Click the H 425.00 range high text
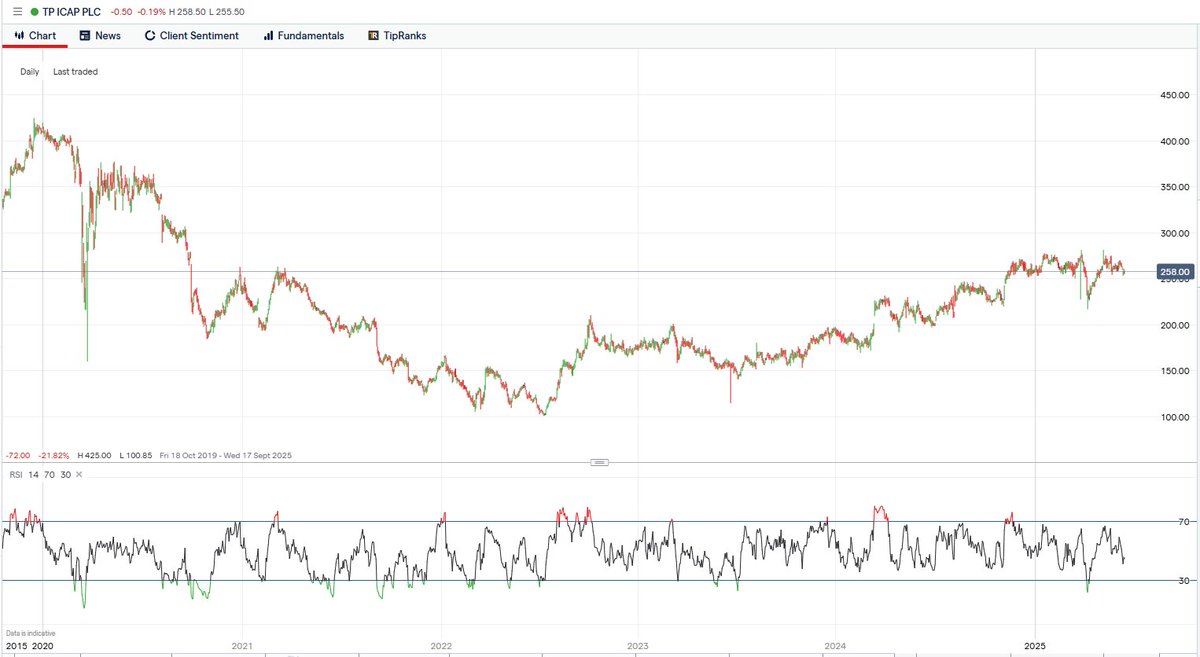 pyautogui.click(x=96, y=456)
